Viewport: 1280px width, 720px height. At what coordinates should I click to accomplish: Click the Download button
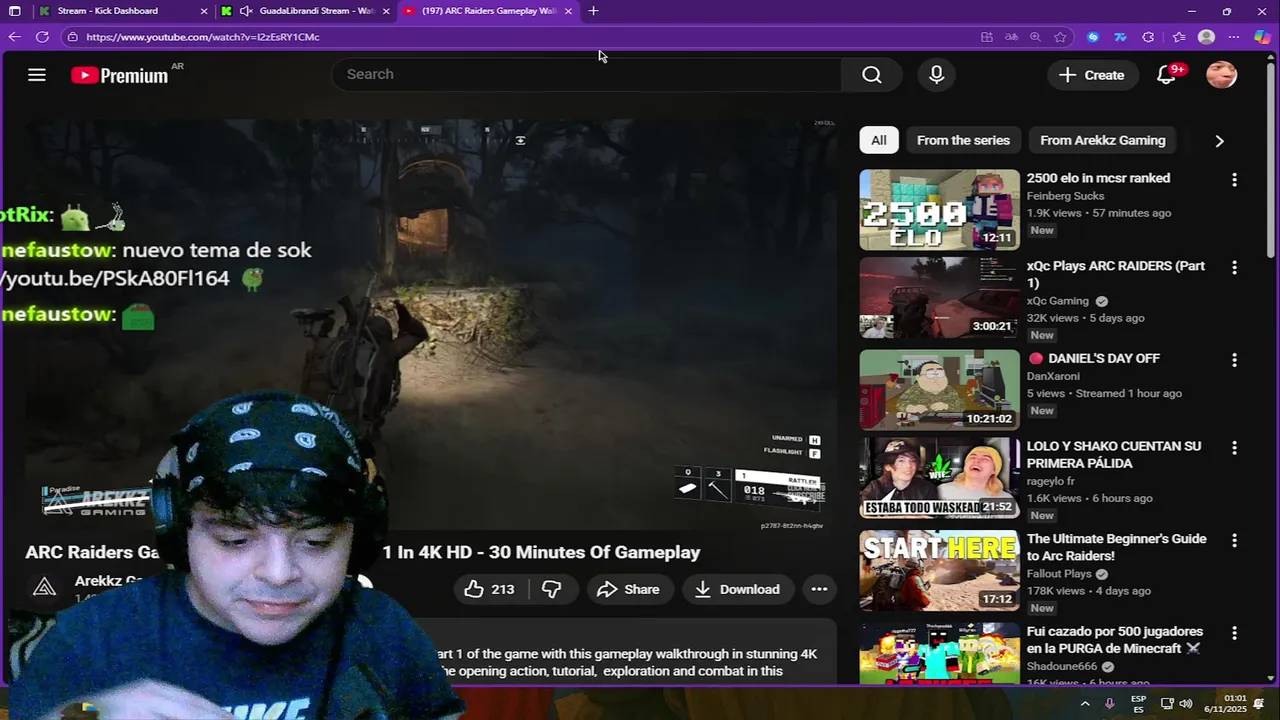pos(737,590)
